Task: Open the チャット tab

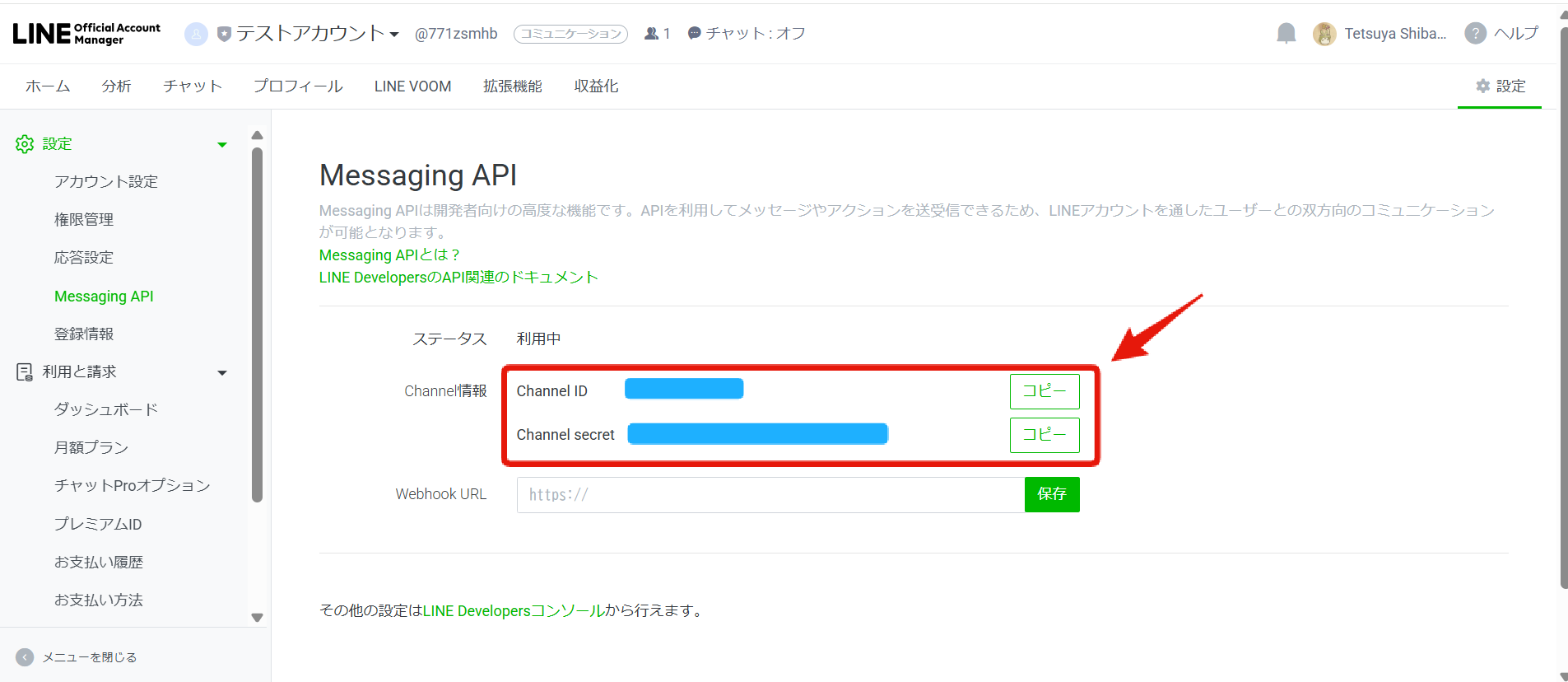Action: tap(193, 86)
